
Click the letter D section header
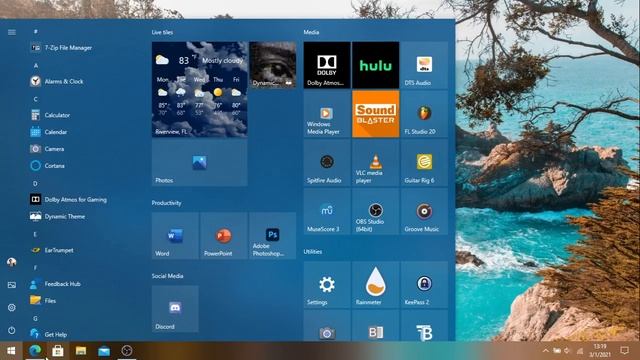36,184
